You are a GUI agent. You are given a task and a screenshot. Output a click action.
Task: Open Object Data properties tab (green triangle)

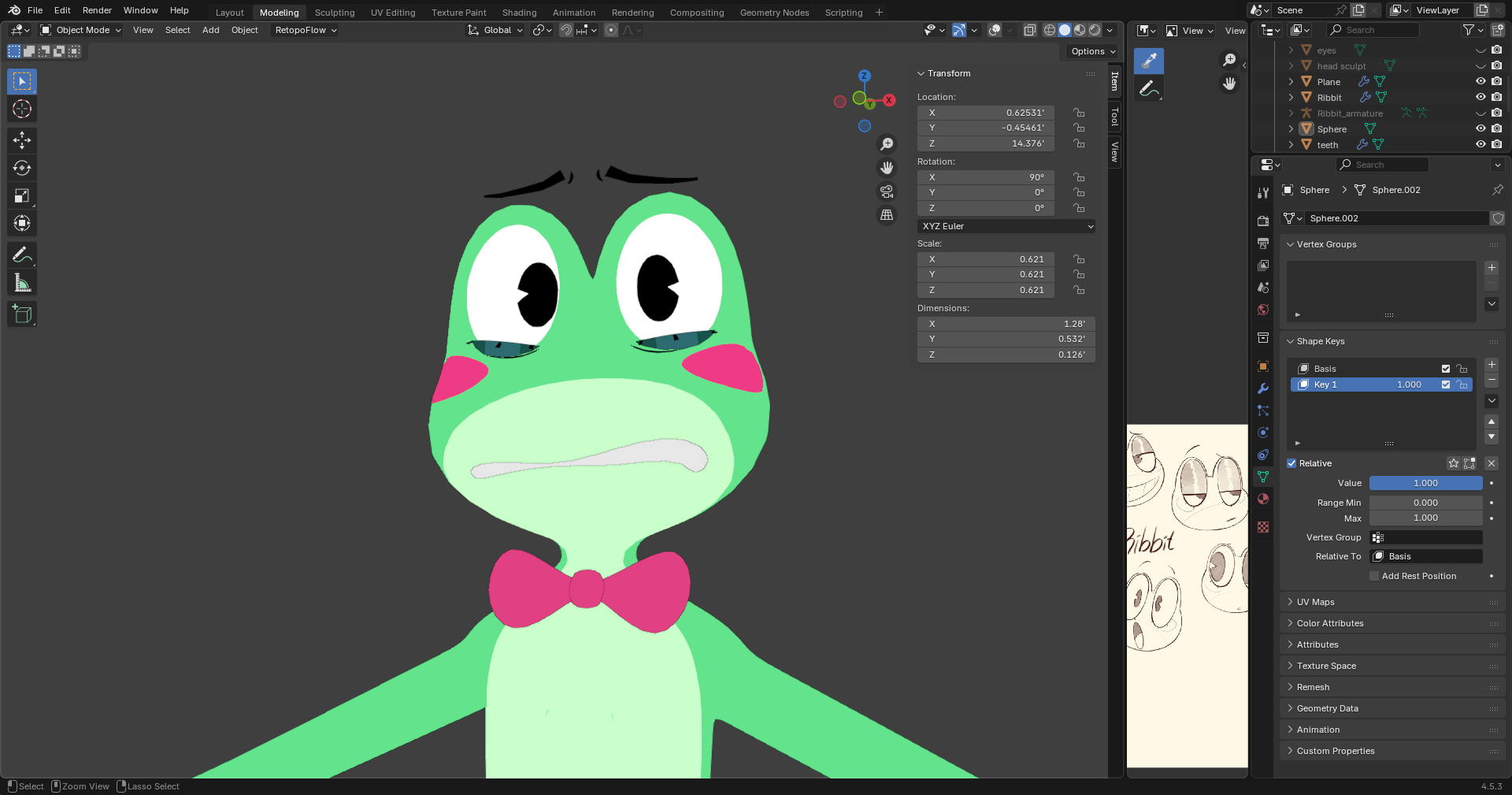tap(1263, 477)
